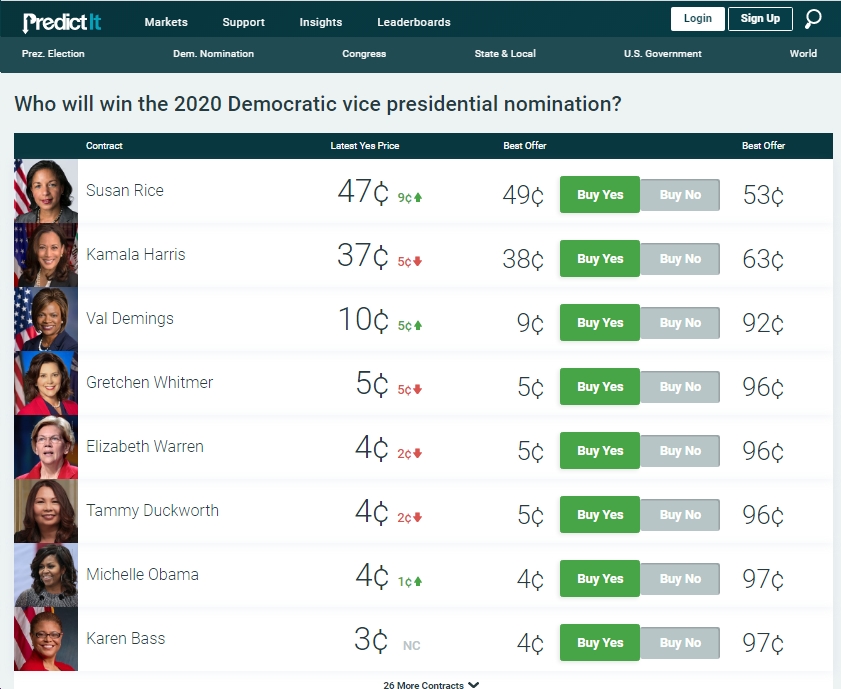Buy Yes on Kamala Harris
This screenshot has width=841, height=689.
[x=600, y=258]
